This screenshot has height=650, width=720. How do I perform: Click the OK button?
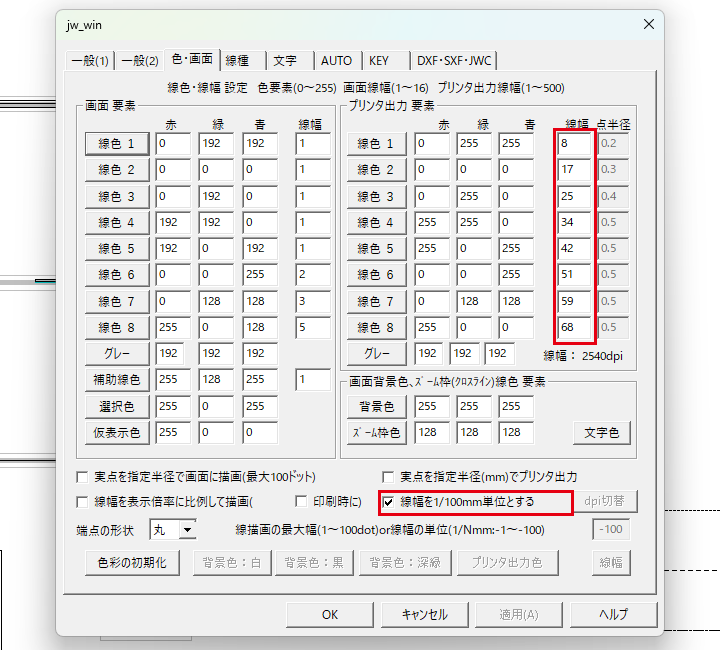click(x=330, y=615)
